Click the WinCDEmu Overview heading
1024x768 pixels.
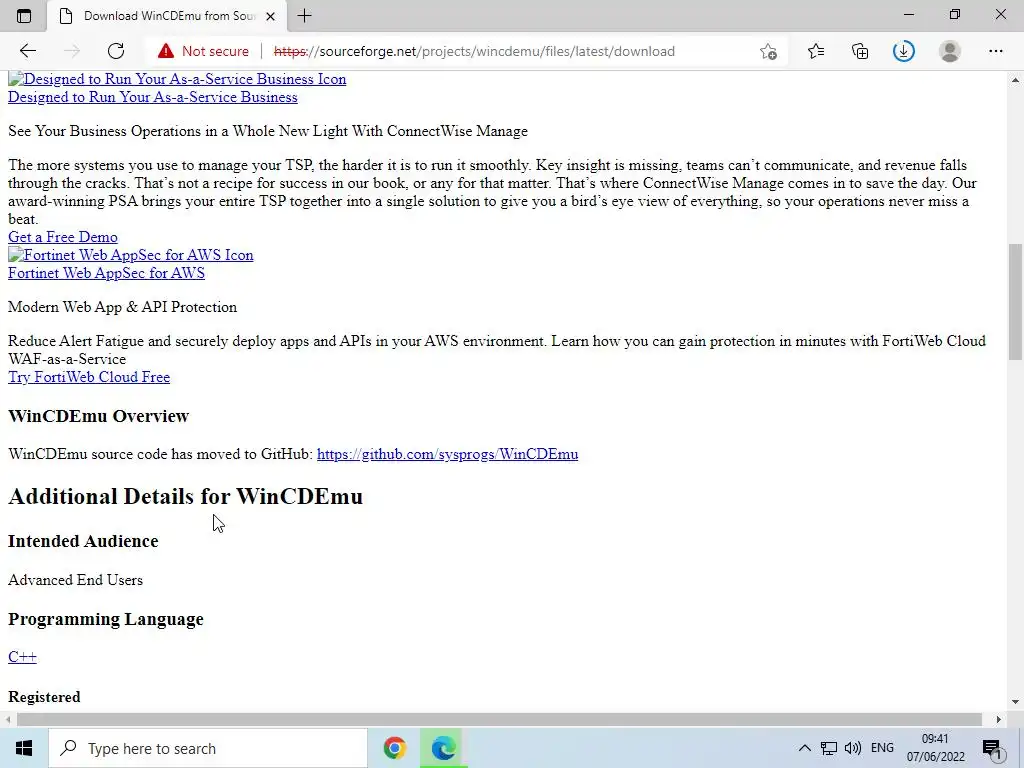pos(99,416)
